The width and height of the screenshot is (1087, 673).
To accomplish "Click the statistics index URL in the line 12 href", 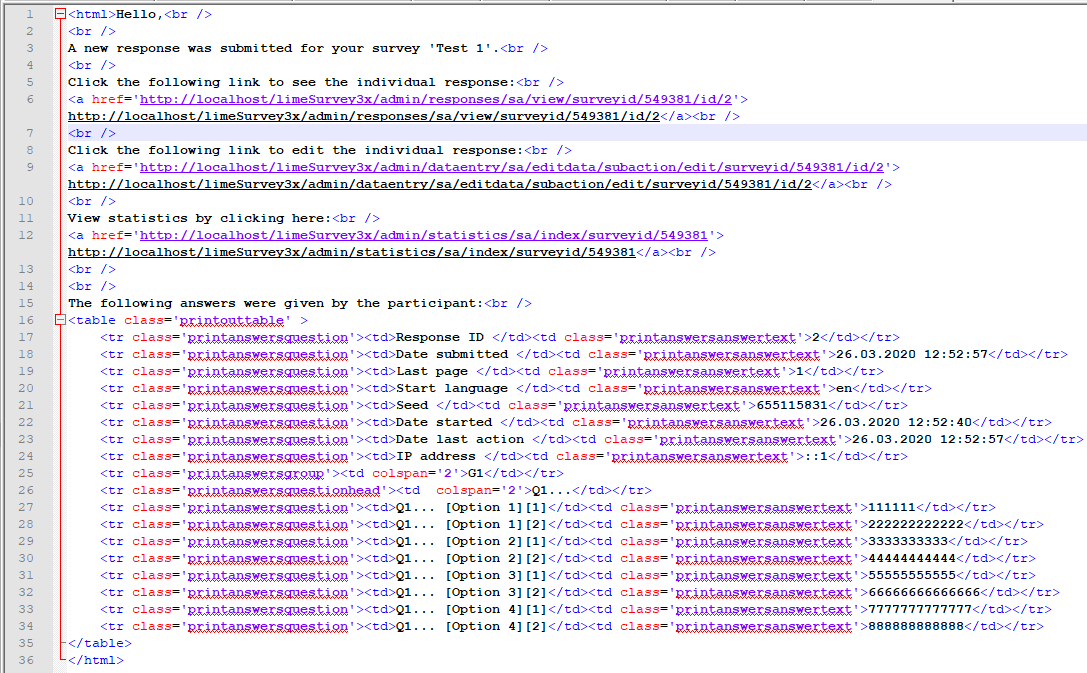I will [423, 235].
